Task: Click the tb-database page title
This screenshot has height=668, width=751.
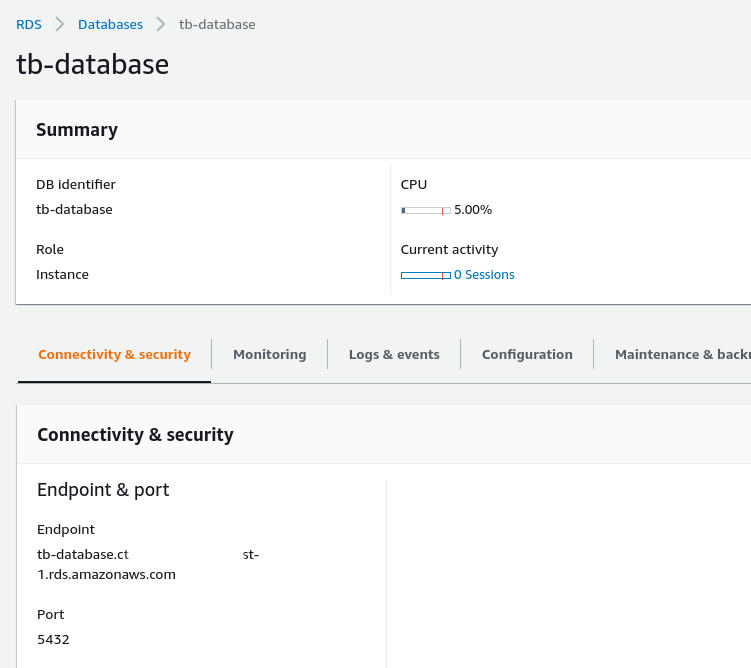Action: point(93,65)
